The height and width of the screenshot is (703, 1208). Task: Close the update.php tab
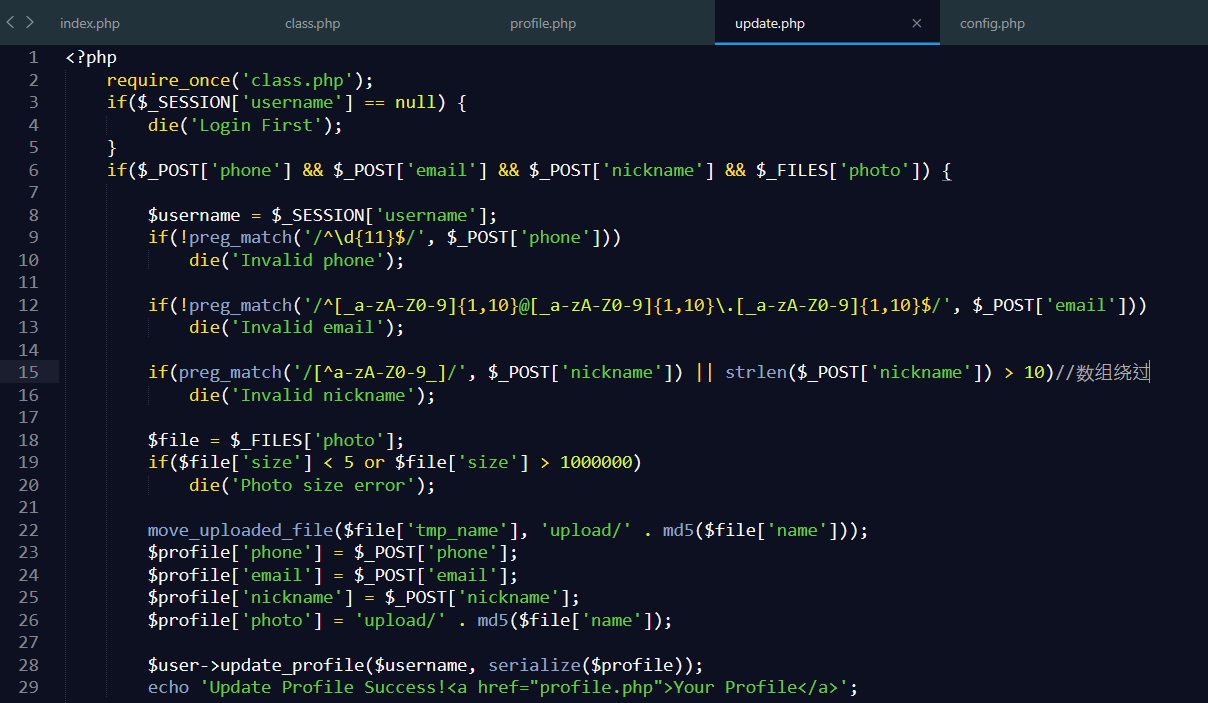pyautogui.click(x=917, y=22)
